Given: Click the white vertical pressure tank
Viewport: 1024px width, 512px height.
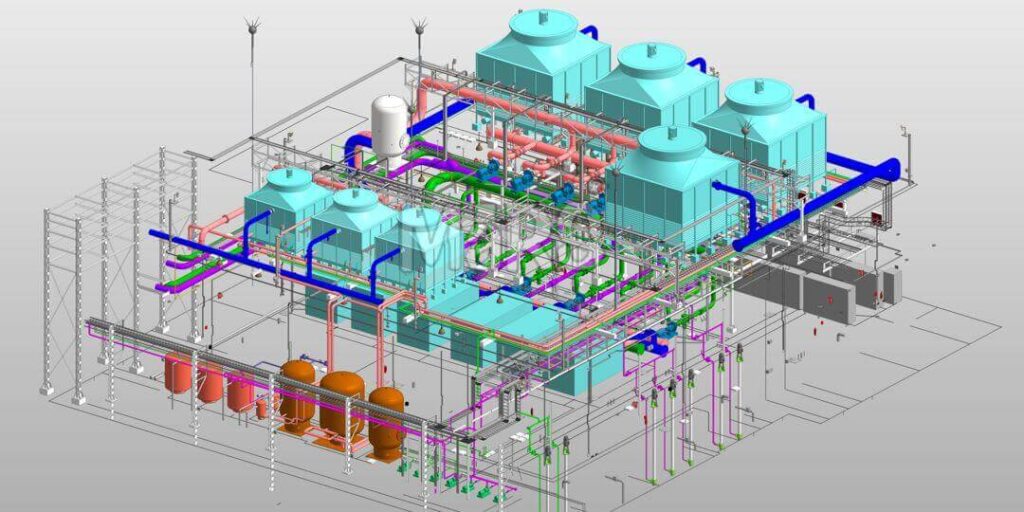Looking at the screenshot, I should [389, 128].
